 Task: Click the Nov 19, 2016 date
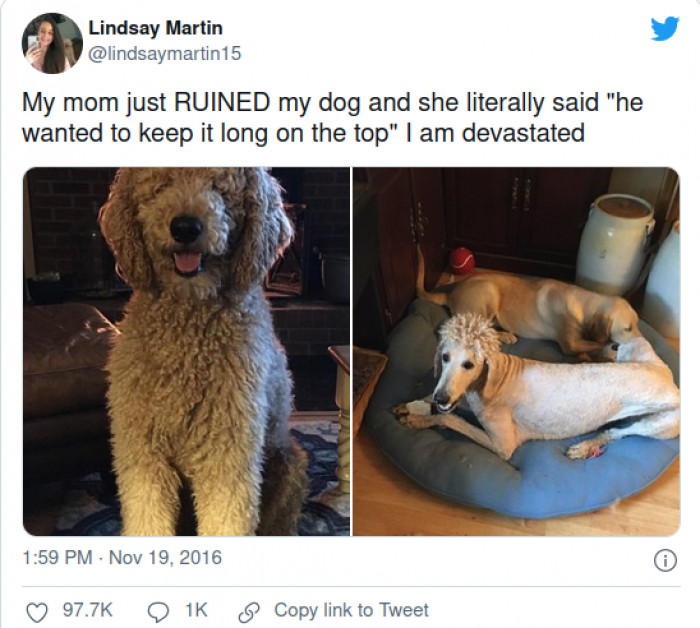tap(165, 557)
